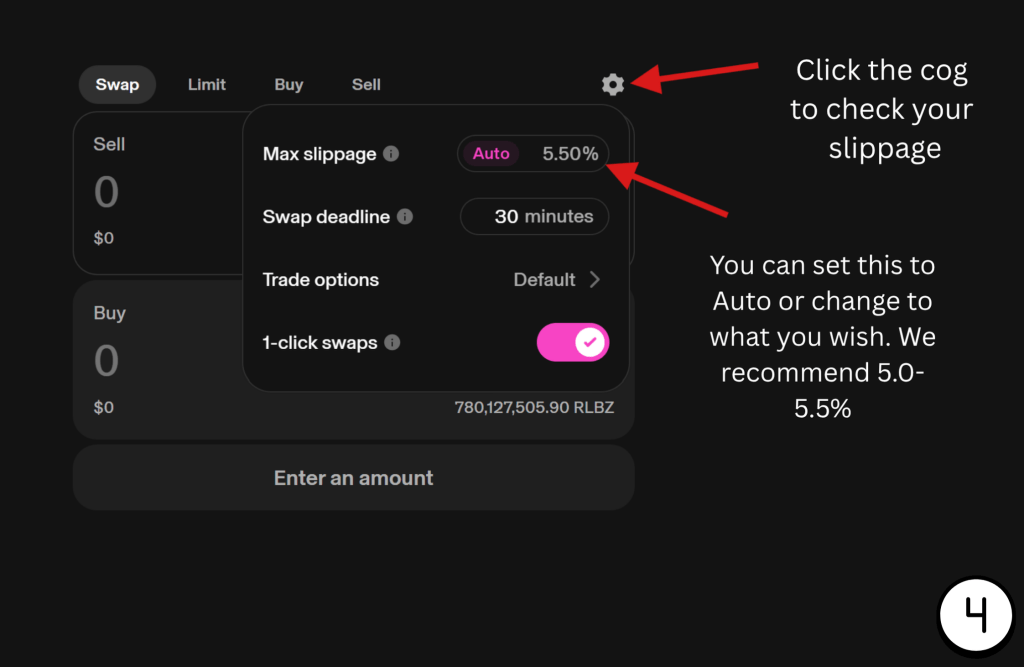The image size is (1024, 667).
Task: Open the swap settings cog
Action: pos(613,84)
